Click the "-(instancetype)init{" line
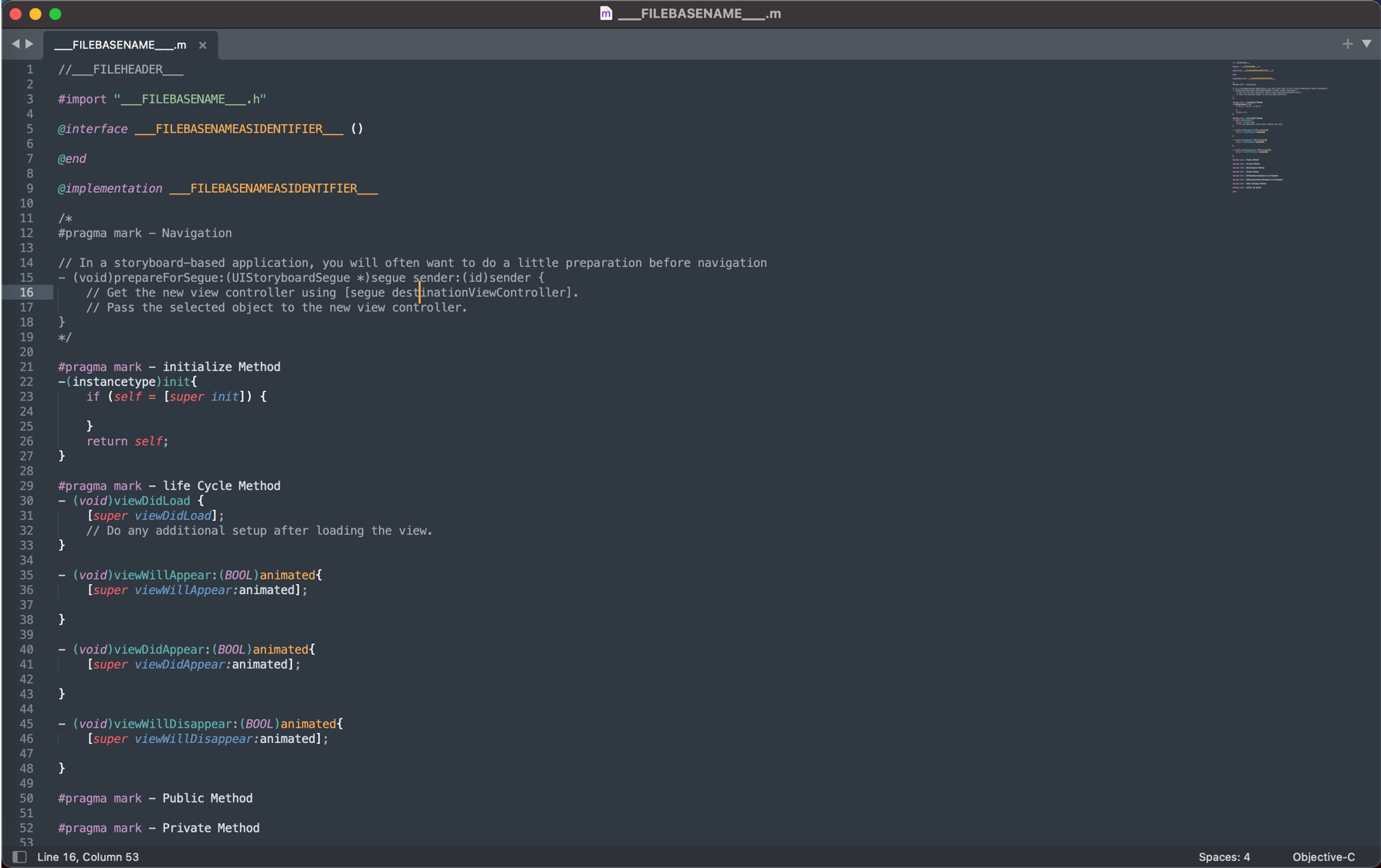 tap(127, 382)
